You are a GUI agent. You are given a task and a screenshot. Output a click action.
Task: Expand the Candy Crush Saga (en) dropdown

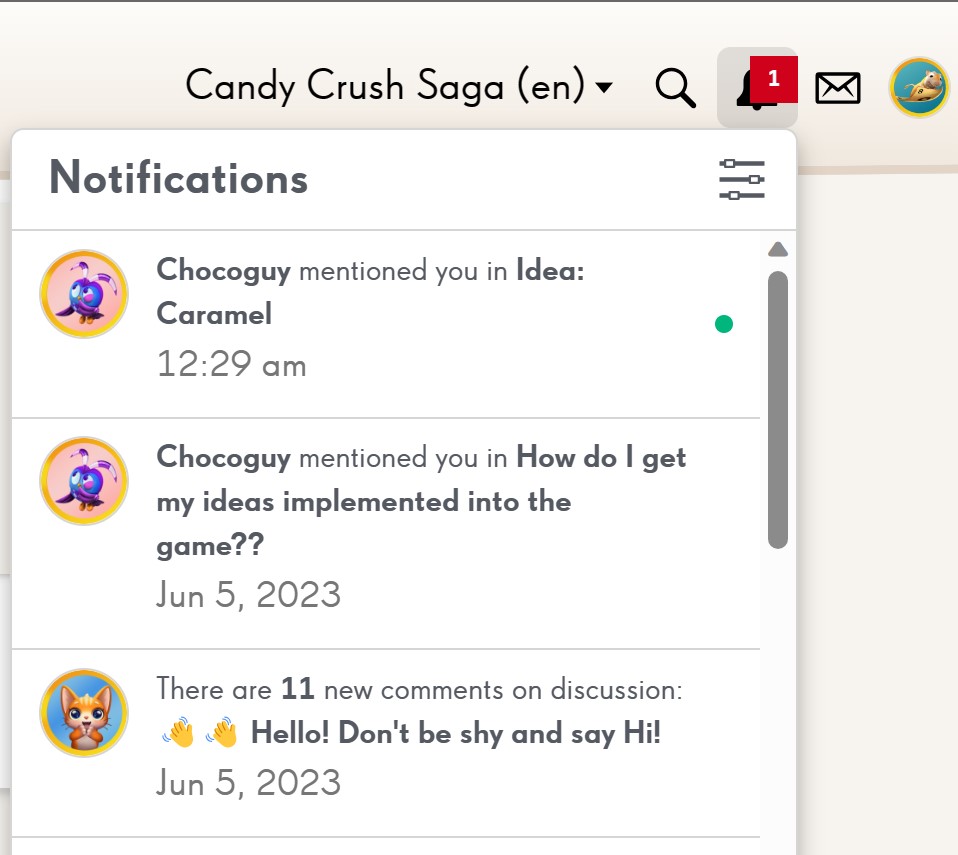pyautogui.click(x=398, y=86)
